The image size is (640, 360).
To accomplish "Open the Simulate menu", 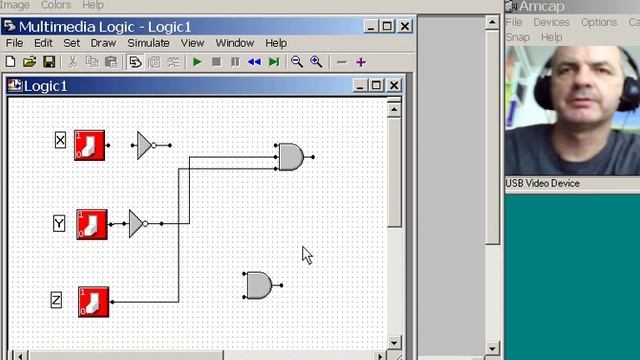I will [148, 43].
